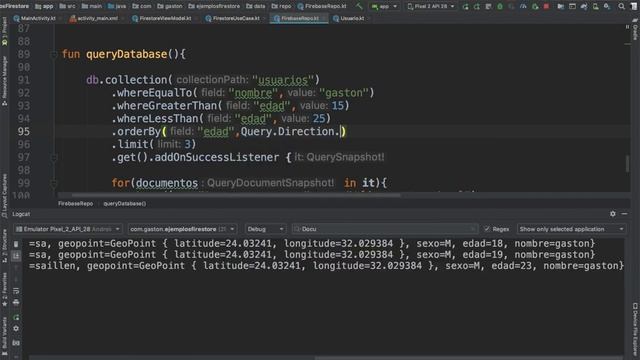
Task: Click the Apply Code Changes icon
Action: pyautogui.click(x=488, y=6)
